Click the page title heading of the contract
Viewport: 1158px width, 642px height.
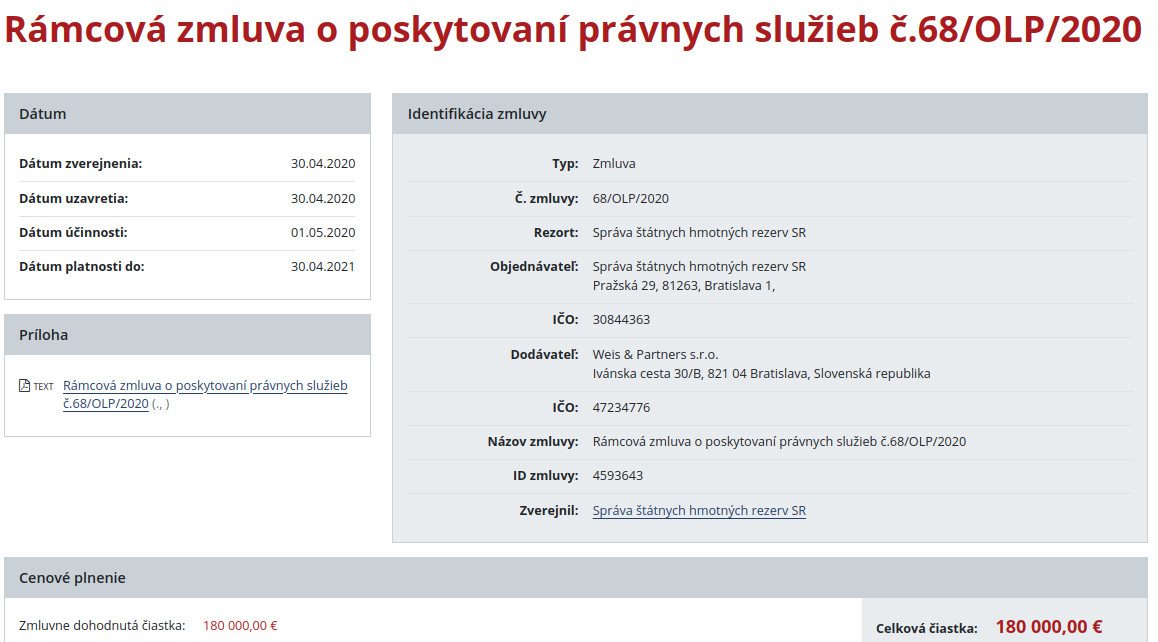(x=572, y=31)
